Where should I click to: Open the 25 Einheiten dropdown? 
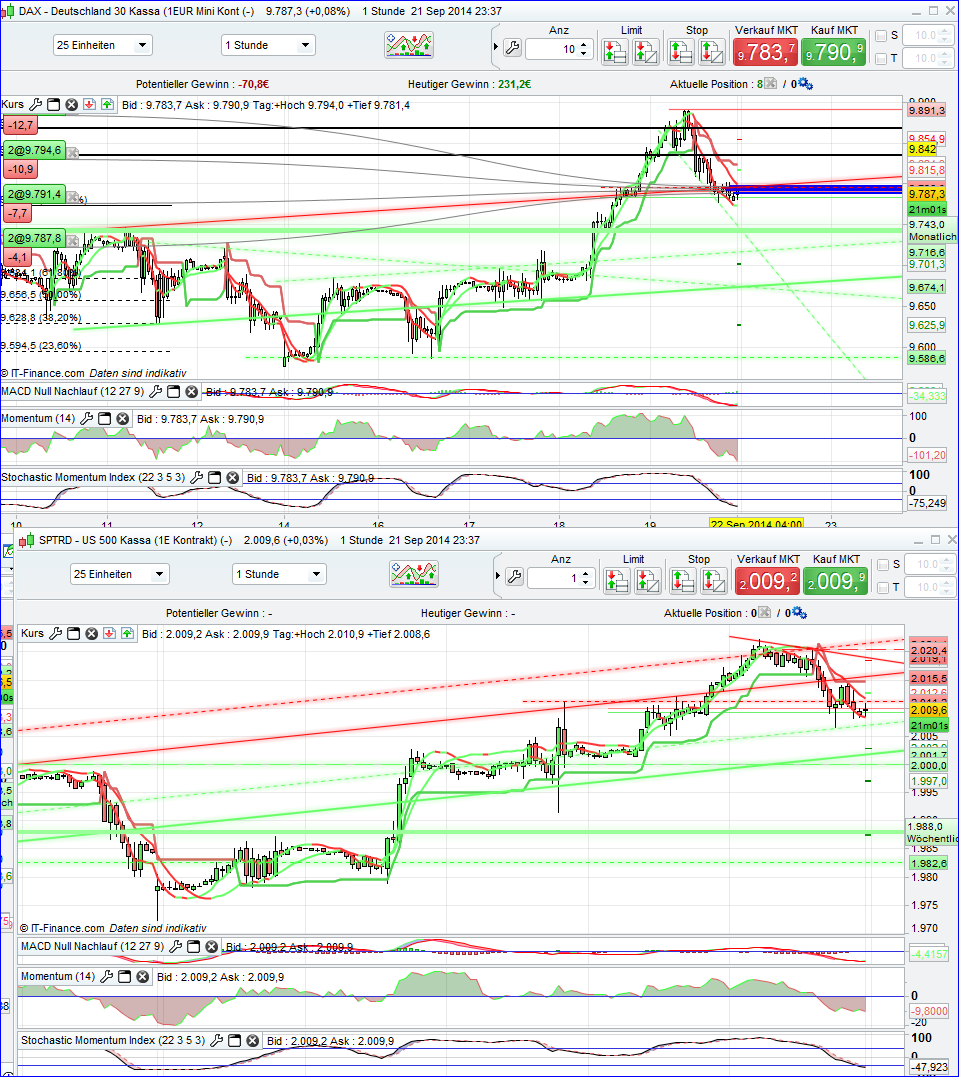pos(102,45)
